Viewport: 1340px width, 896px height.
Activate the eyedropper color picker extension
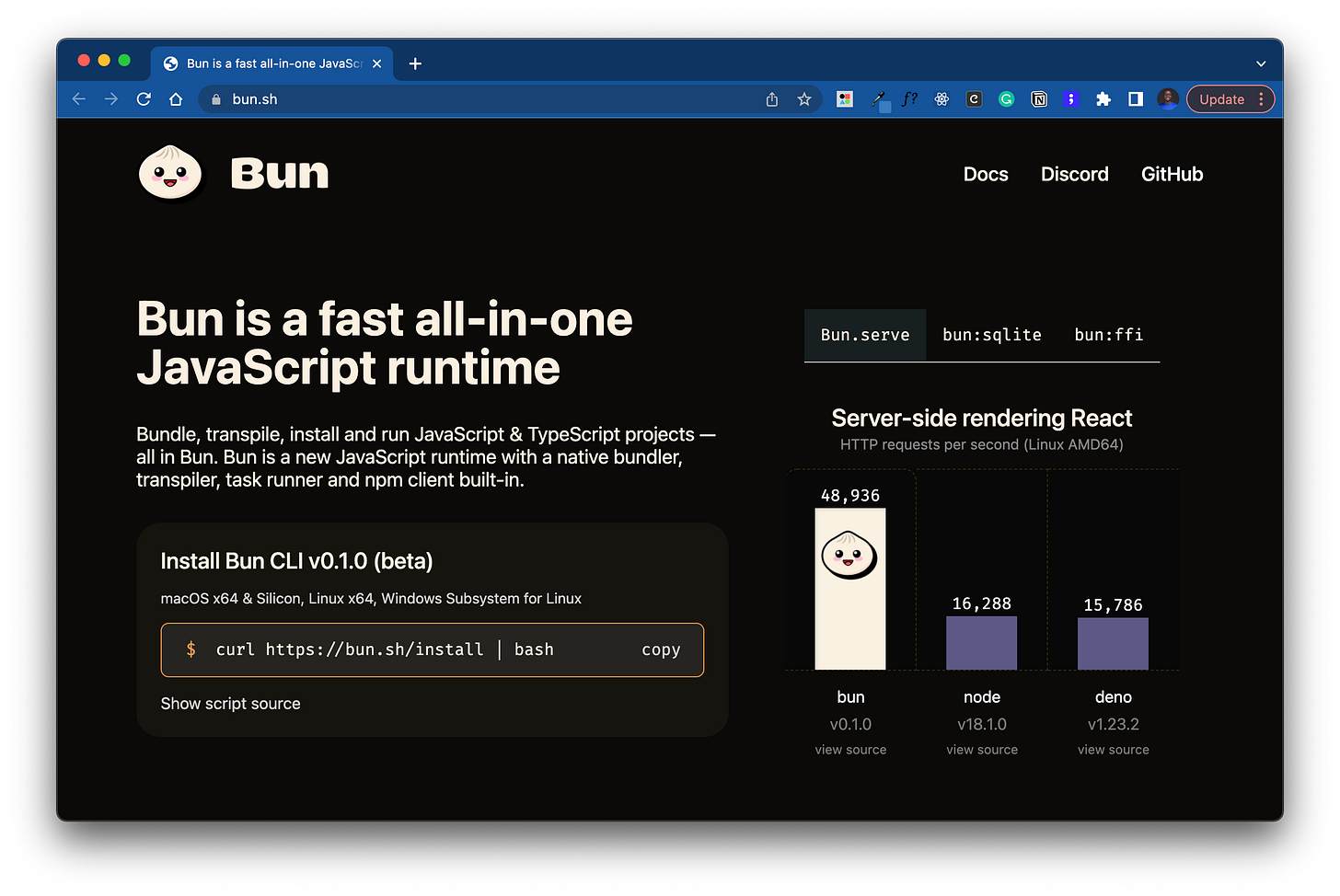click(880, 99)
